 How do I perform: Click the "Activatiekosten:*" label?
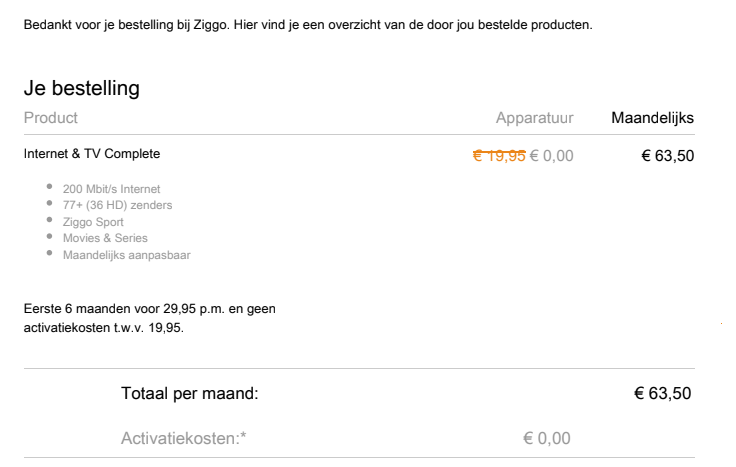point(184,438)
